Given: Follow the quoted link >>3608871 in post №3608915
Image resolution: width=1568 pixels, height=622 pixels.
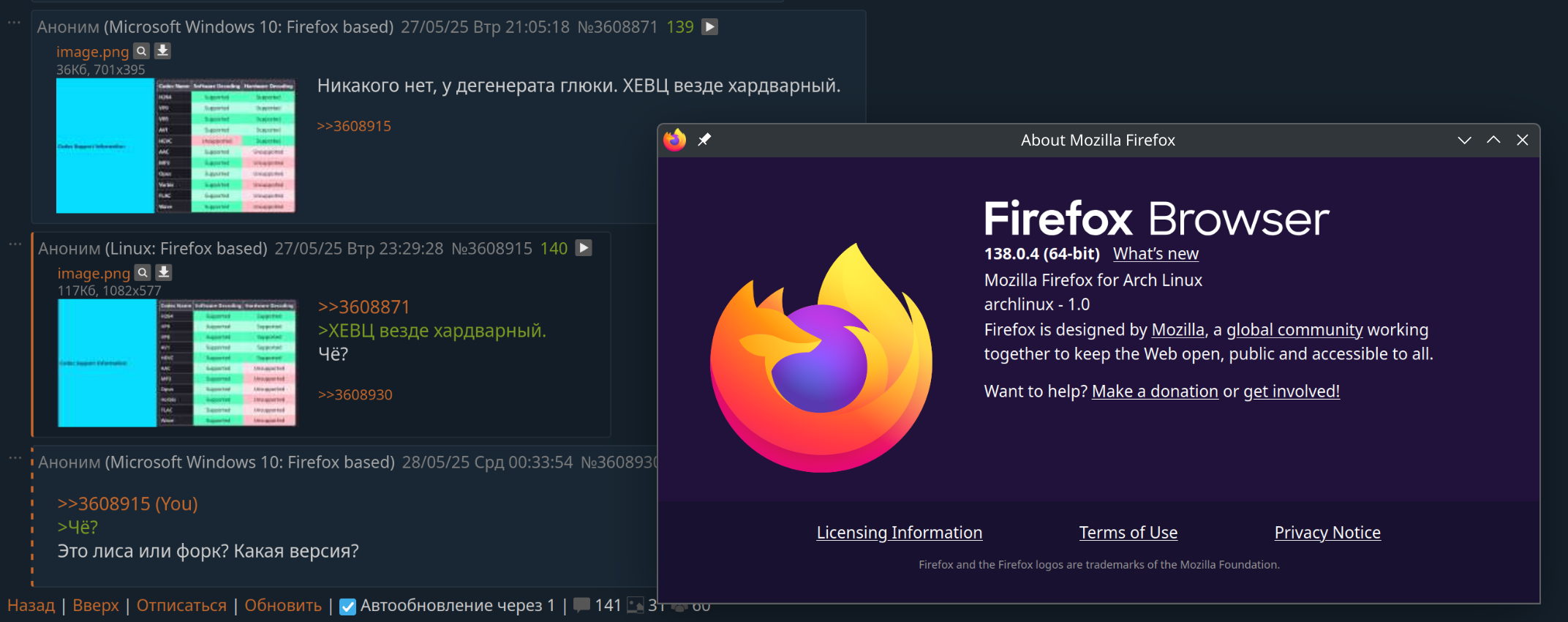Looking at the screenshot, I should [x=364, y=307].
